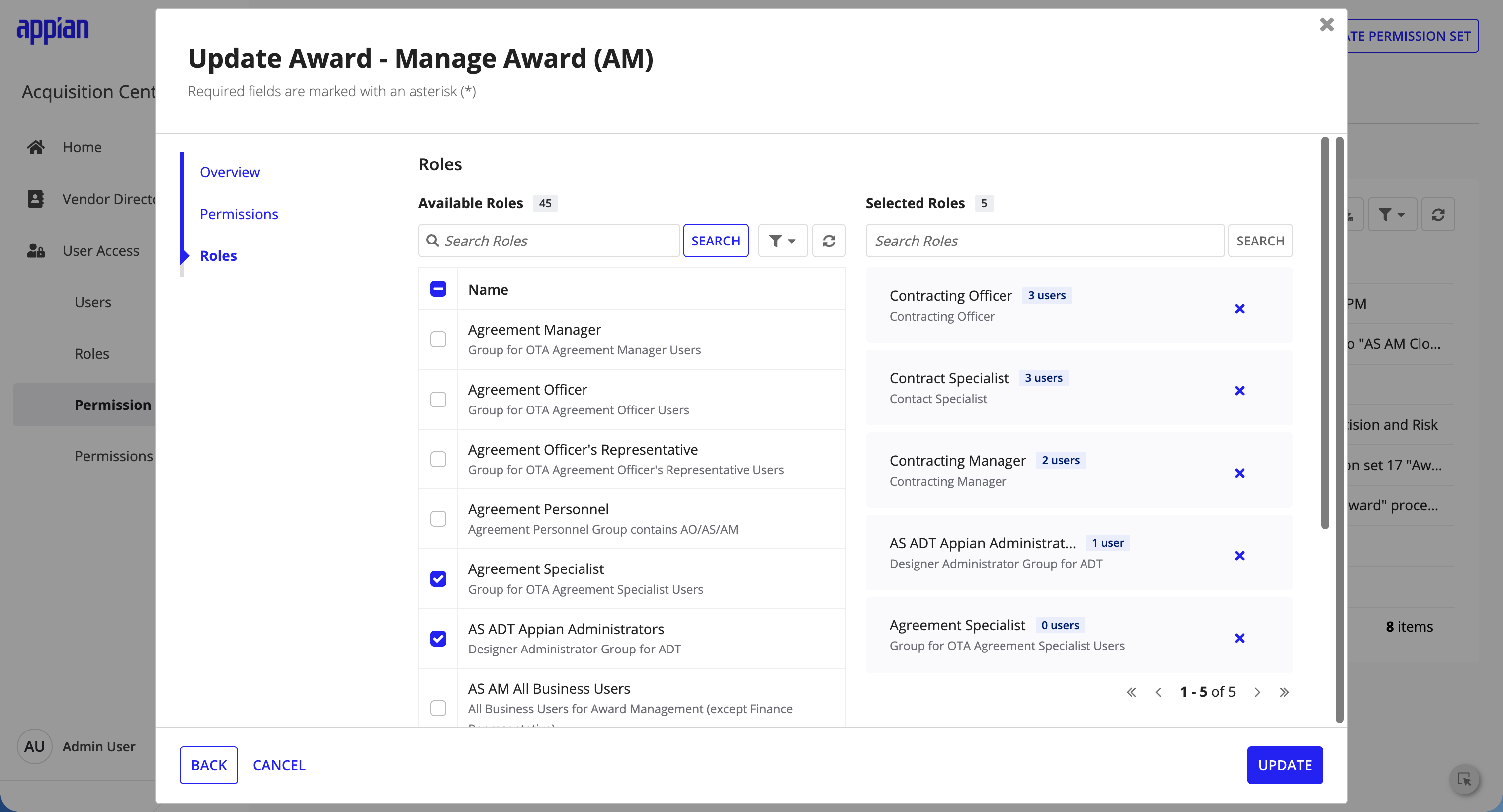
Task: Open Roles in sidebar under User Access
Action: point(91,353)
